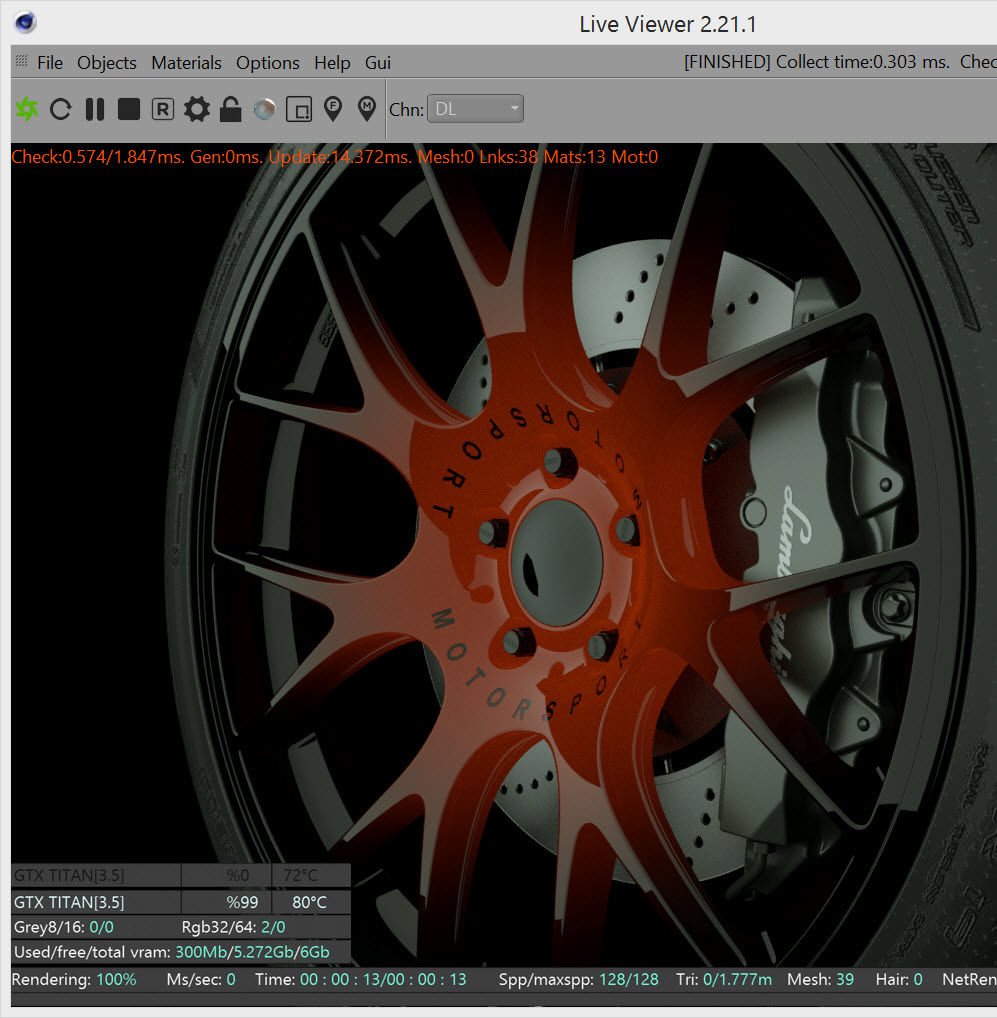Click the active GTX TITAN row showing %99

pos(181,902)
